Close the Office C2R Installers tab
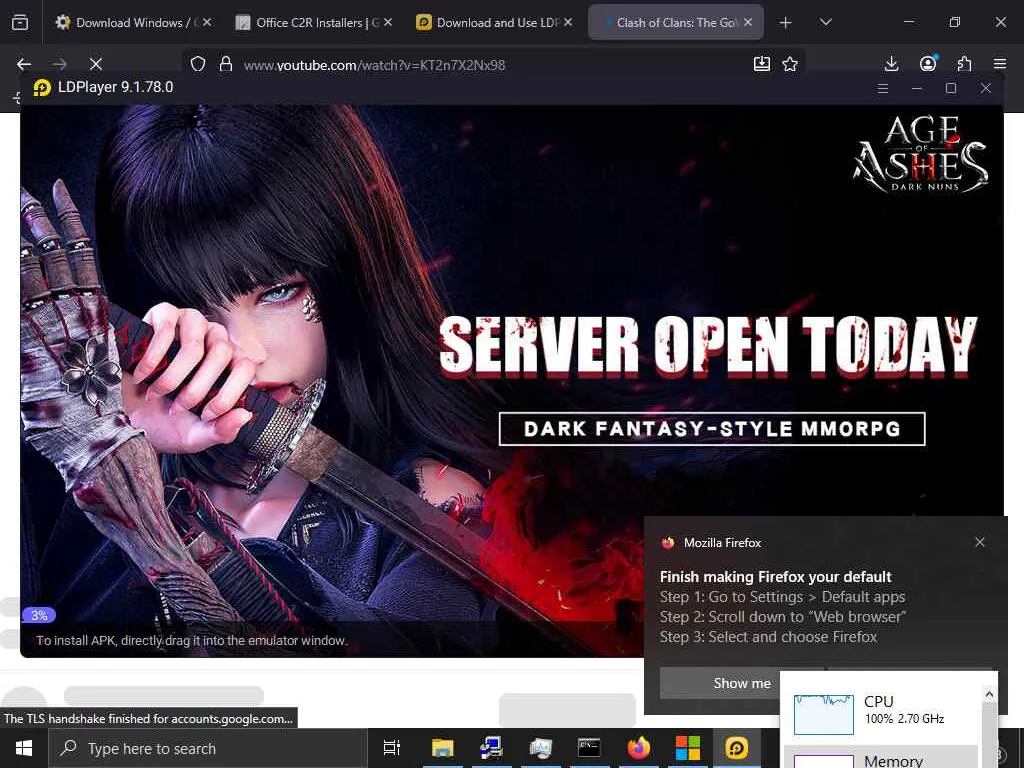 388,22
